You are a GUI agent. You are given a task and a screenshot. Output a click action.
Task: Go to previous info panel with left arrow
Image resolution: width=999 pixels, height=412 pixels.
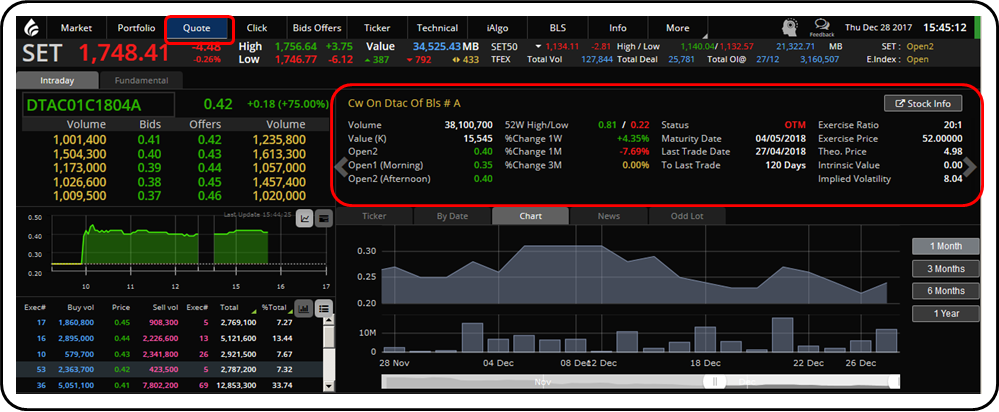click(x=342, y=166)
